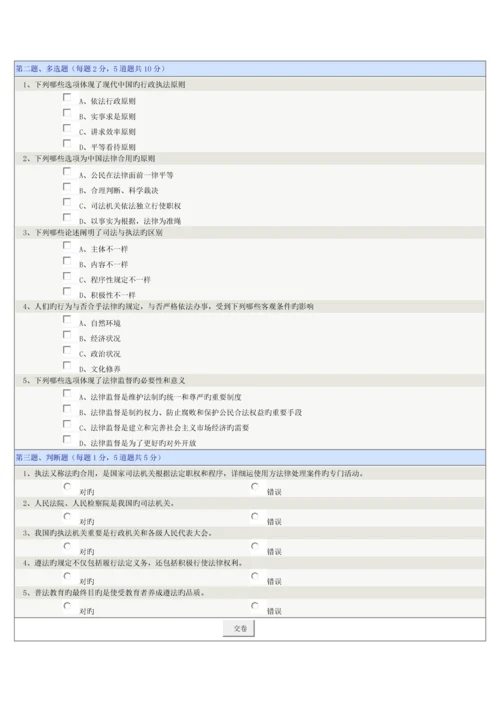Tick C 法律监督是建立和完善社会主义市场经济的需要
Image resolution: width=500 pixels, height=707 pixels.
pos(67,424)
